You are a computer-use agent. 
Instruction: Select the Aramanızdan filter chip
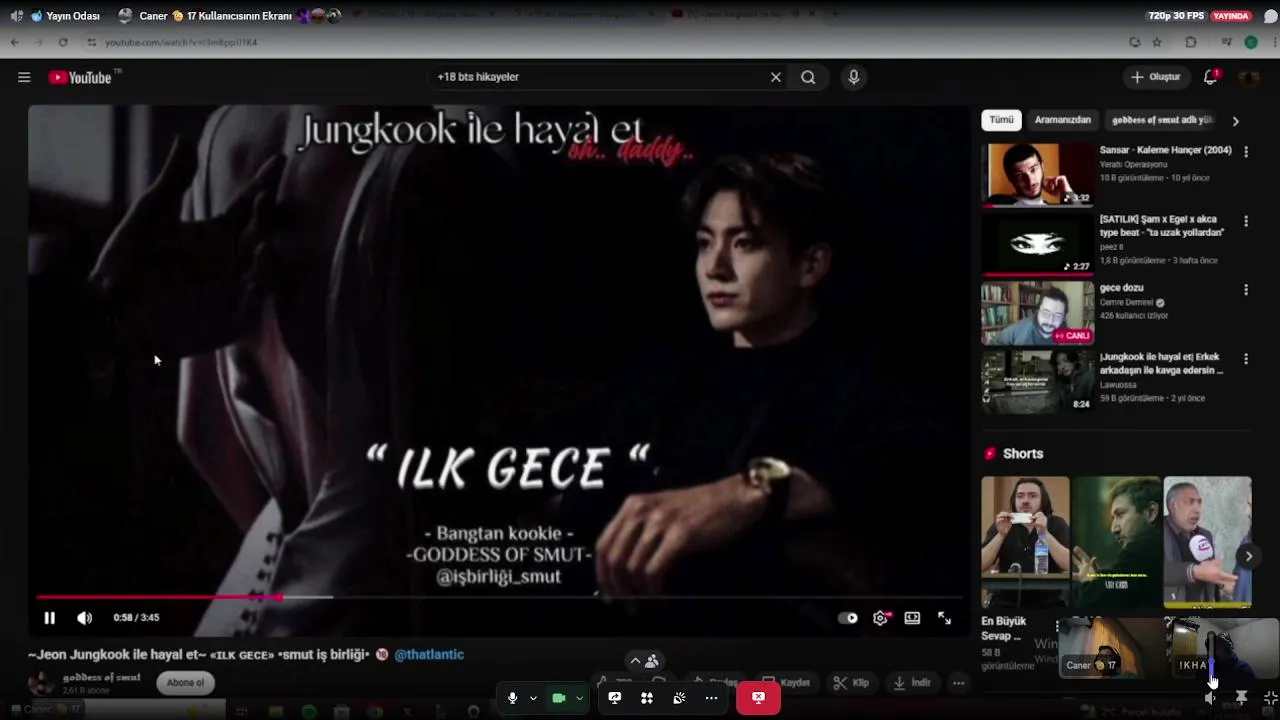[1062, 120]
